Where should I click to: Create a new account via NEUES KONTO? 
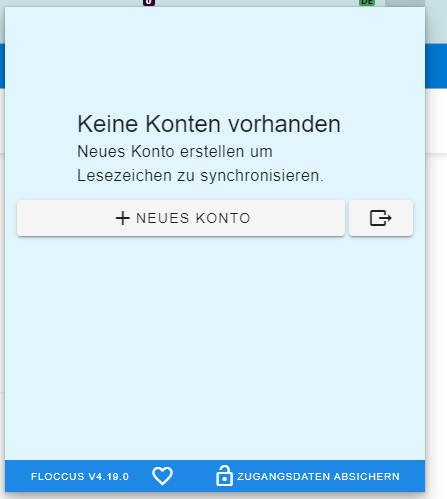(x=181, y=218)
